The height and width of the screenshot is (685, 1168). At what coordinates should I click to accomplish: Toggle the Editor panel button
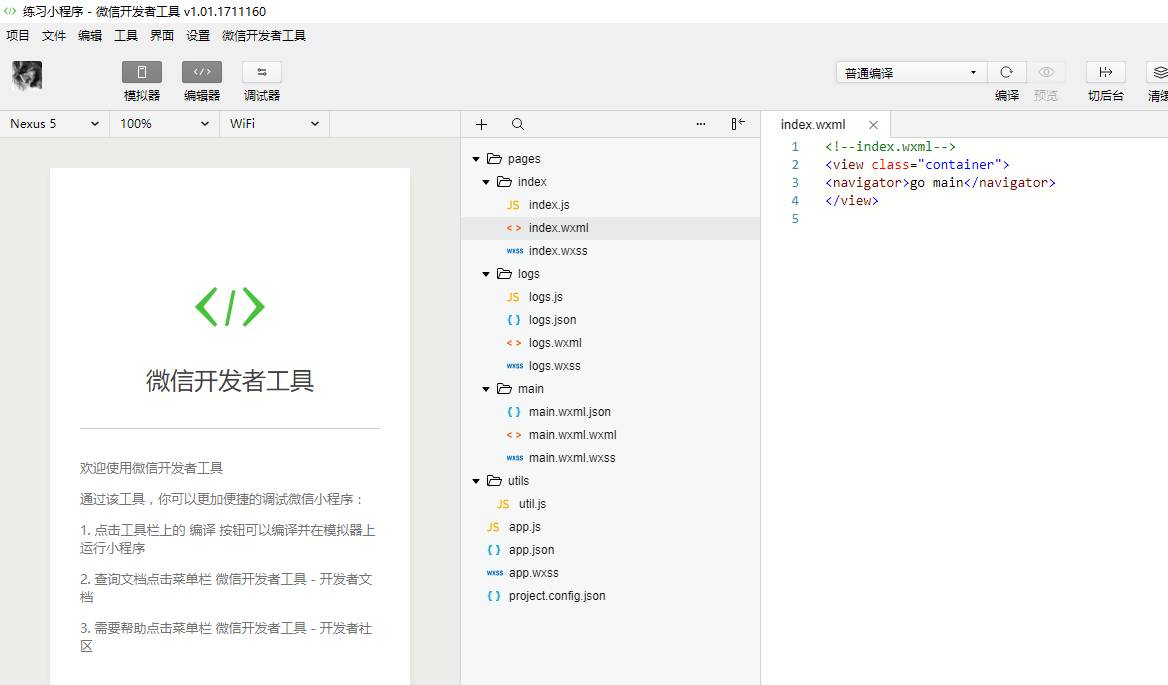tap(202, 72)
